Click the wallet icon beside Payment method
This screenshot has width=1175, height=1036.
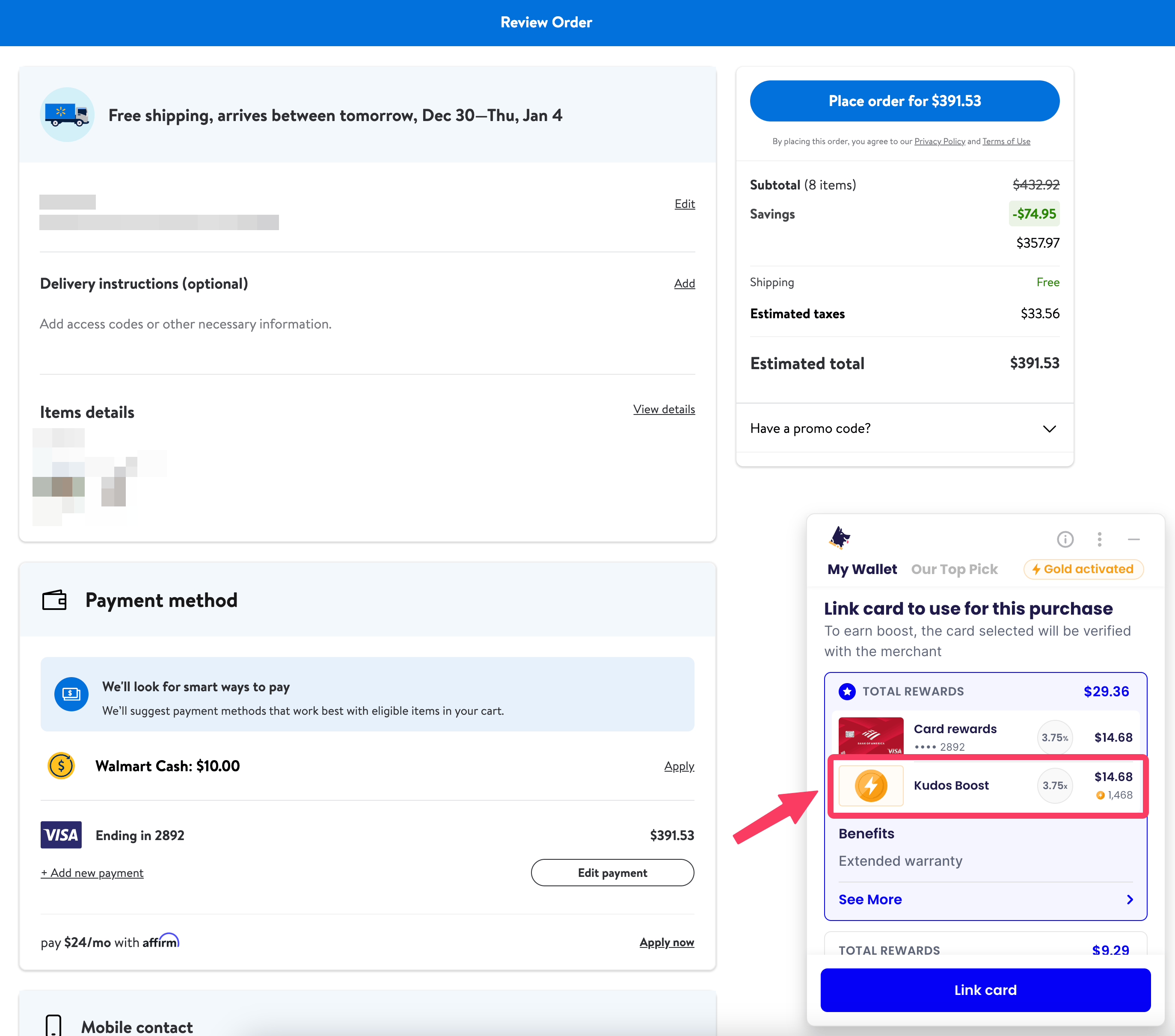point(55,600)
